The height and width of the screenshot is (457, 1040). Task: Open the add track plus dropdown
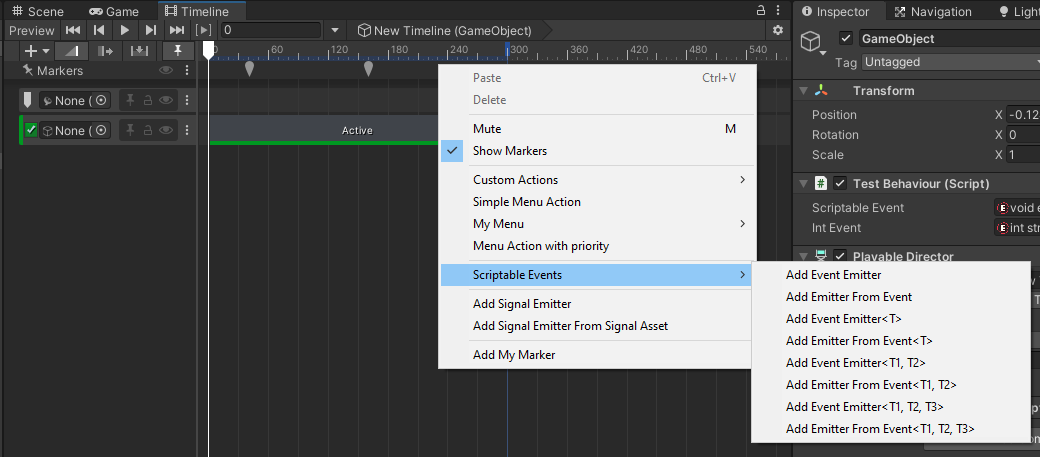point(36,51)
